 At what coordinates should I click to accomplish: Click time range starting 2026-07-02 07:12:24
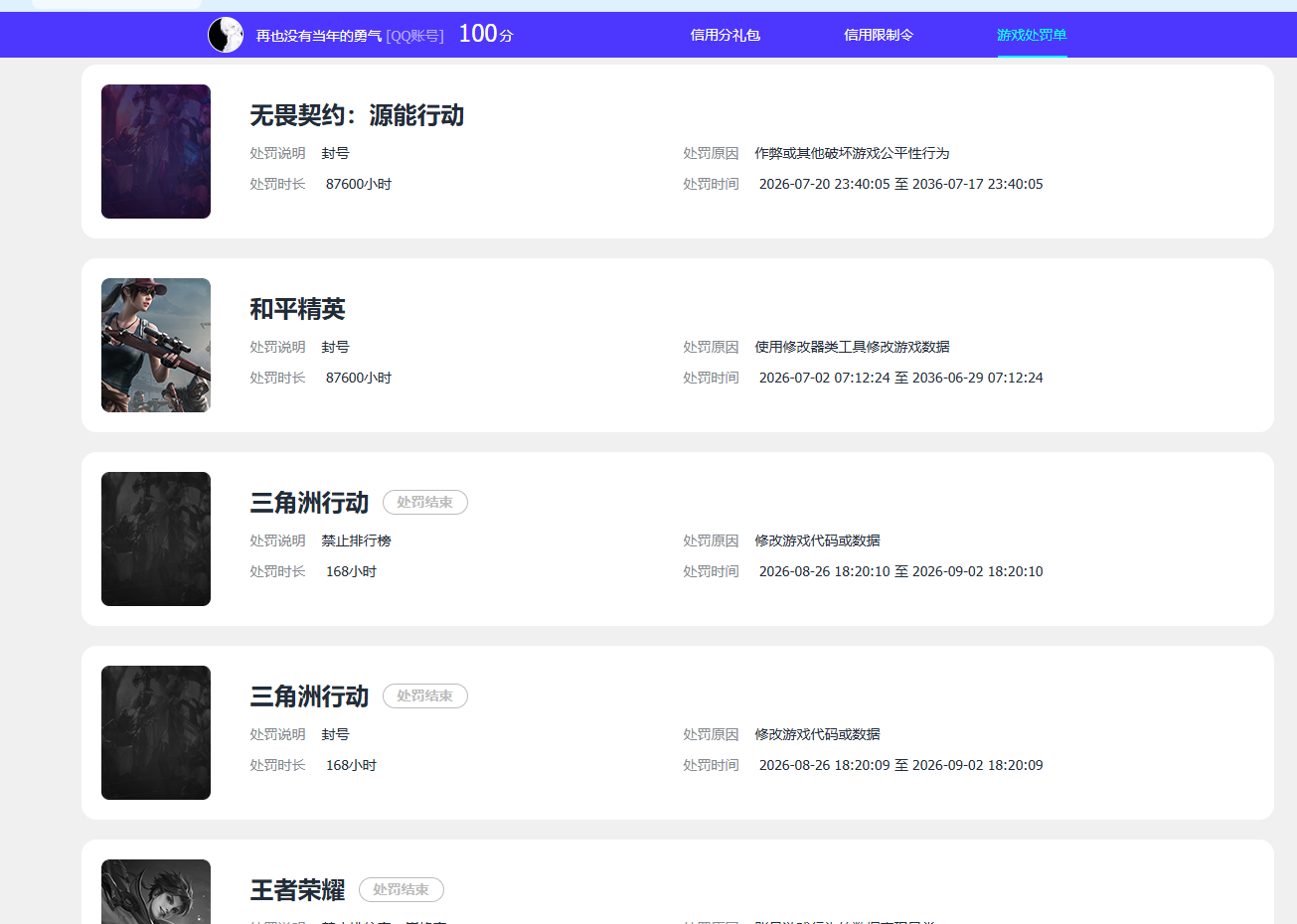pos(901,378)
